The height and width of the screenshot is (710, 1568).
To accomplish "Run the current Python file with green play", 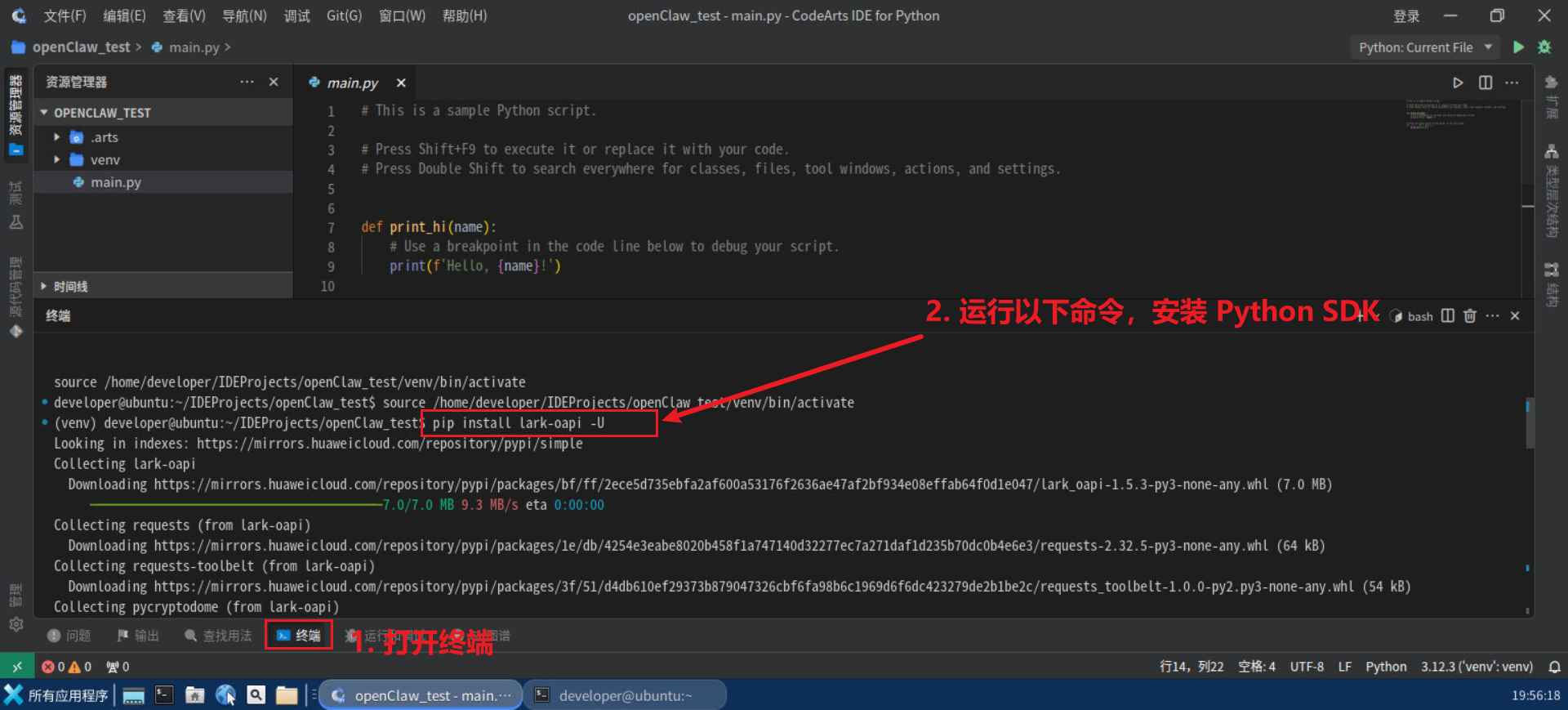I will (x=1518, y=47).
